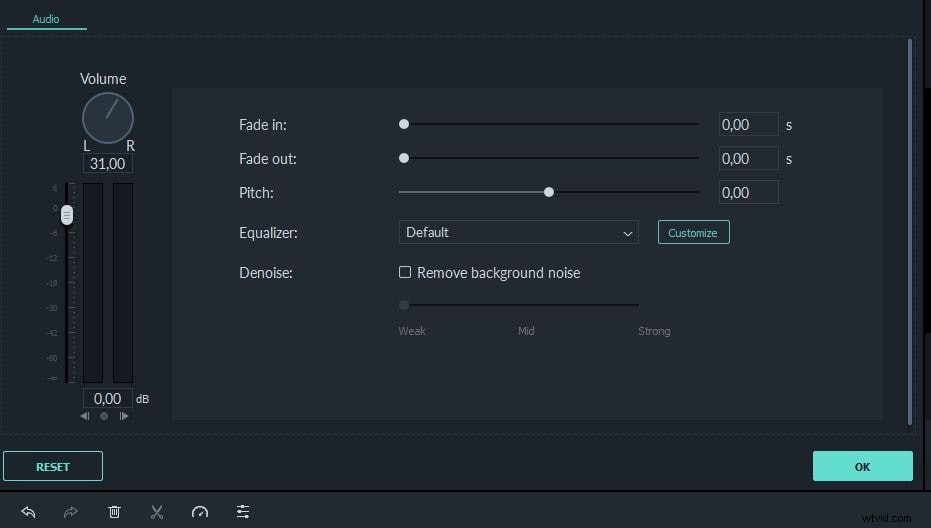Click the trash delete icon

point(114,512)
